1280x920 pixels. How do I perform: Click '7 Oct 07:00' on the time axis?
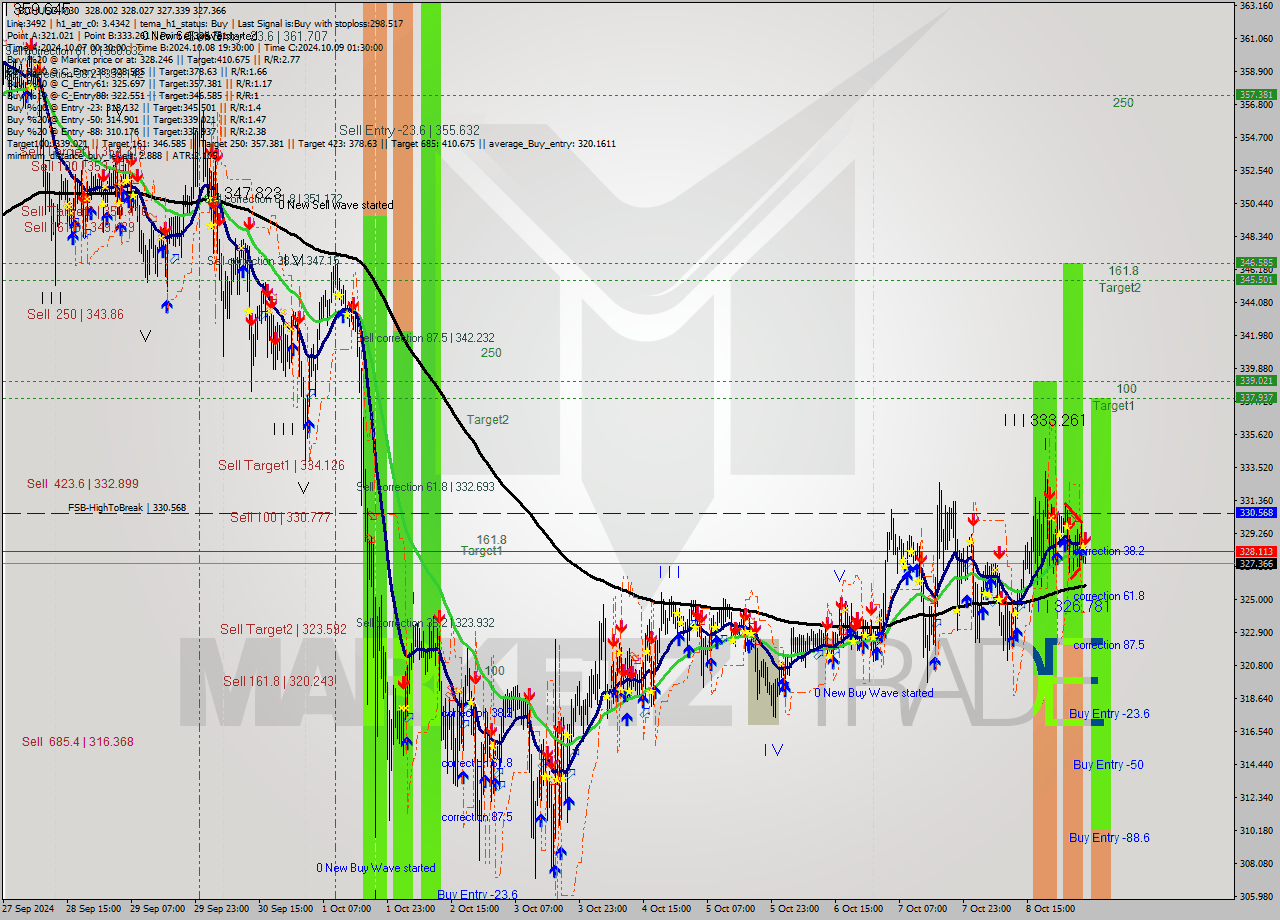point(924,909)
